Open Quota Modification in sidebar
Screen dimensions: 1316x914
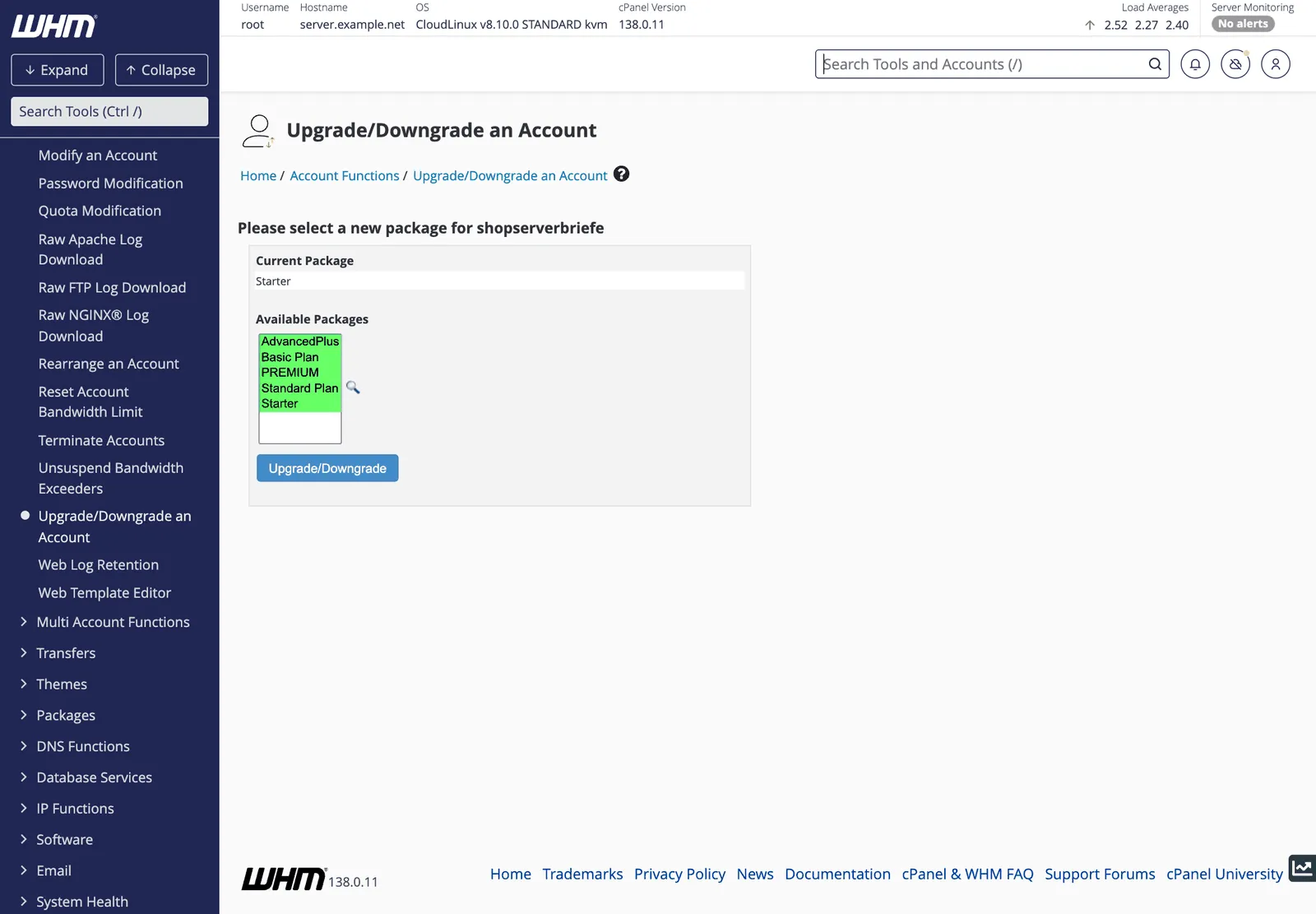(x=100, y=211)
